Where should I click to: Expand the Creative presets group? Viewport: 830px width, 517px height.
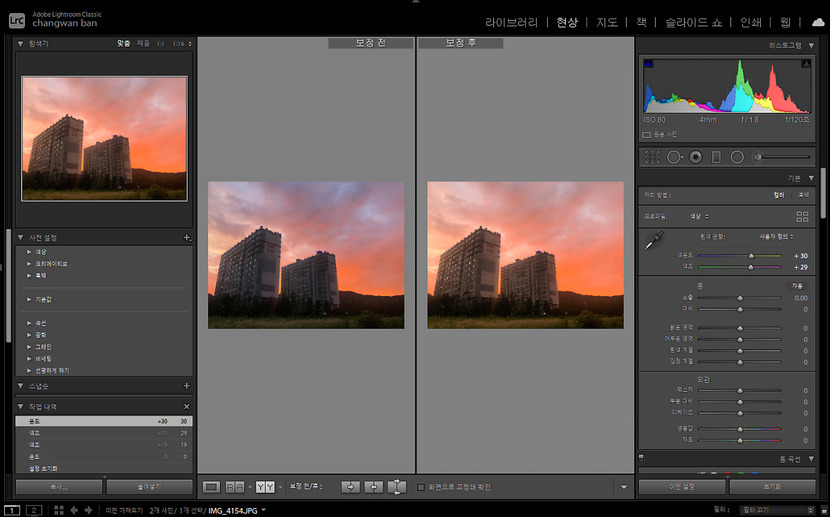[x=29, y=264]
